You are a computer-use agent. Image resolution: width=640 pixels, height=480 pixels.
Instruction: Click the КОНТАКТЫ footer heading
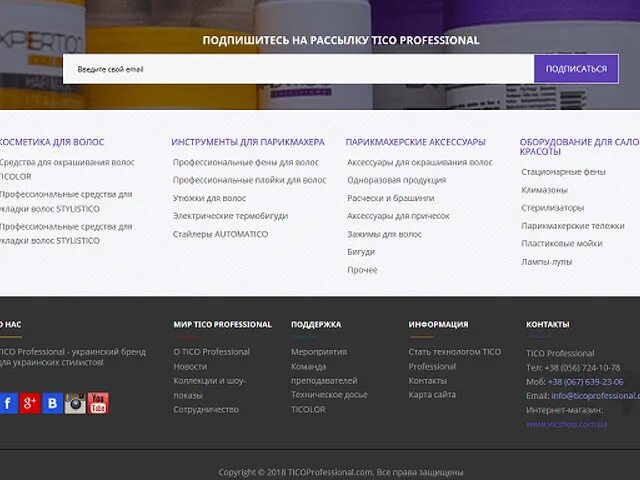click(547, 324)
